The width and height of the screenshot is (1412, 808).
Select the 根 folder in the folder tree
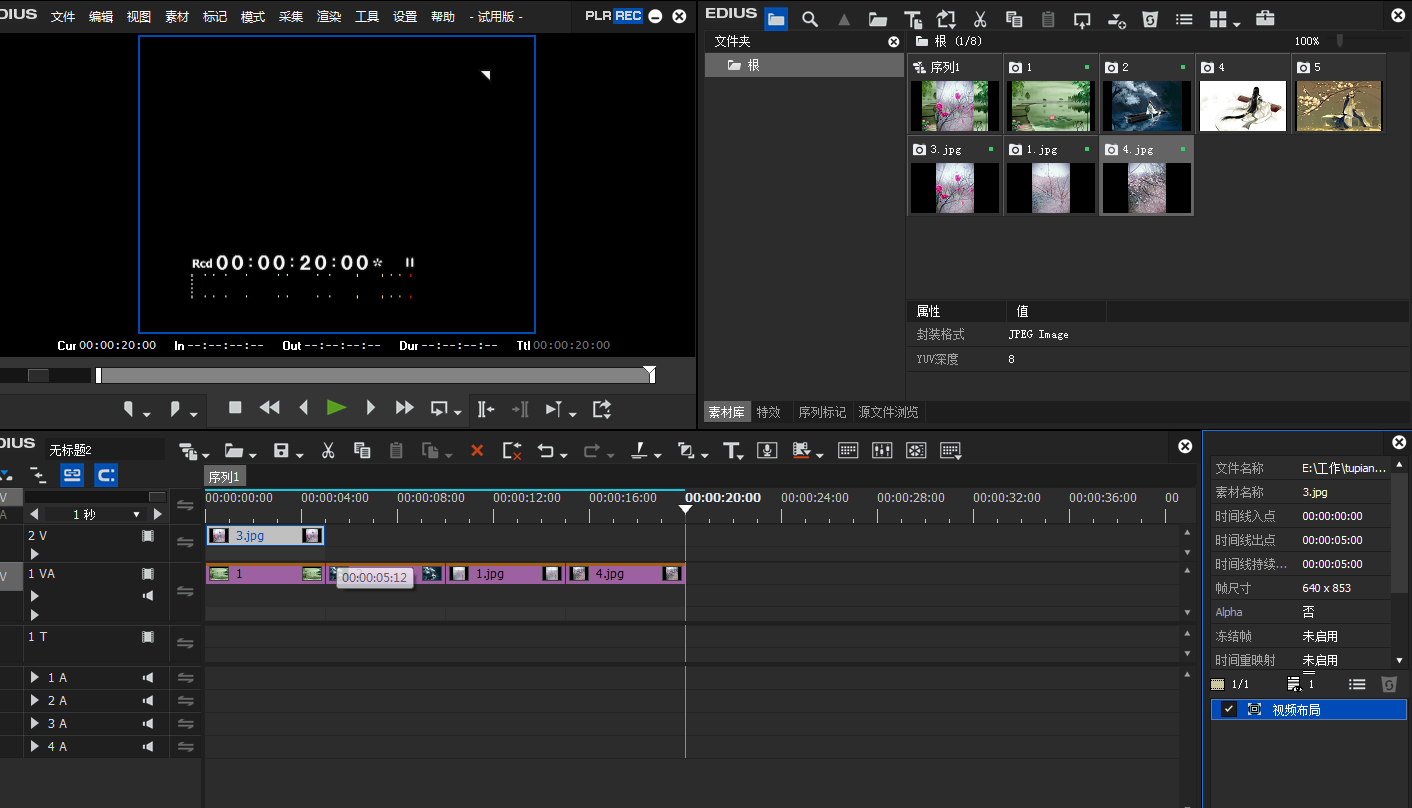tap(752, 65)
